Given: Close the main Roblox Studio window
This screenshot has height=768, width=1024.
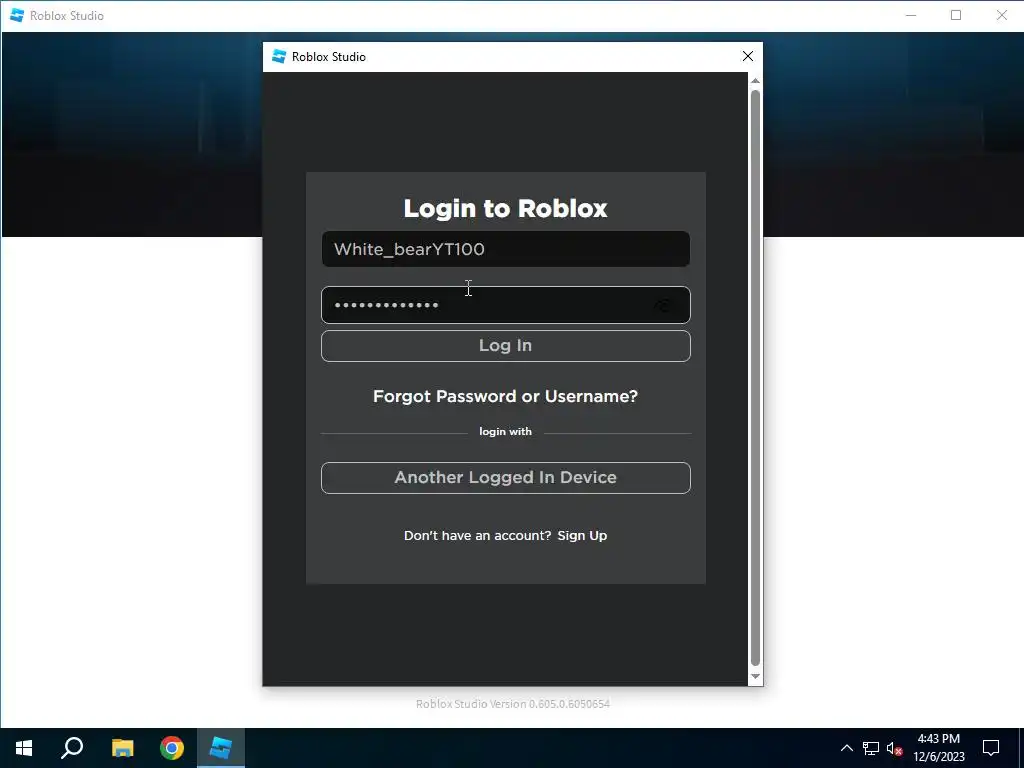Looking at the screenshot, I should click(x=1002, y=16).
